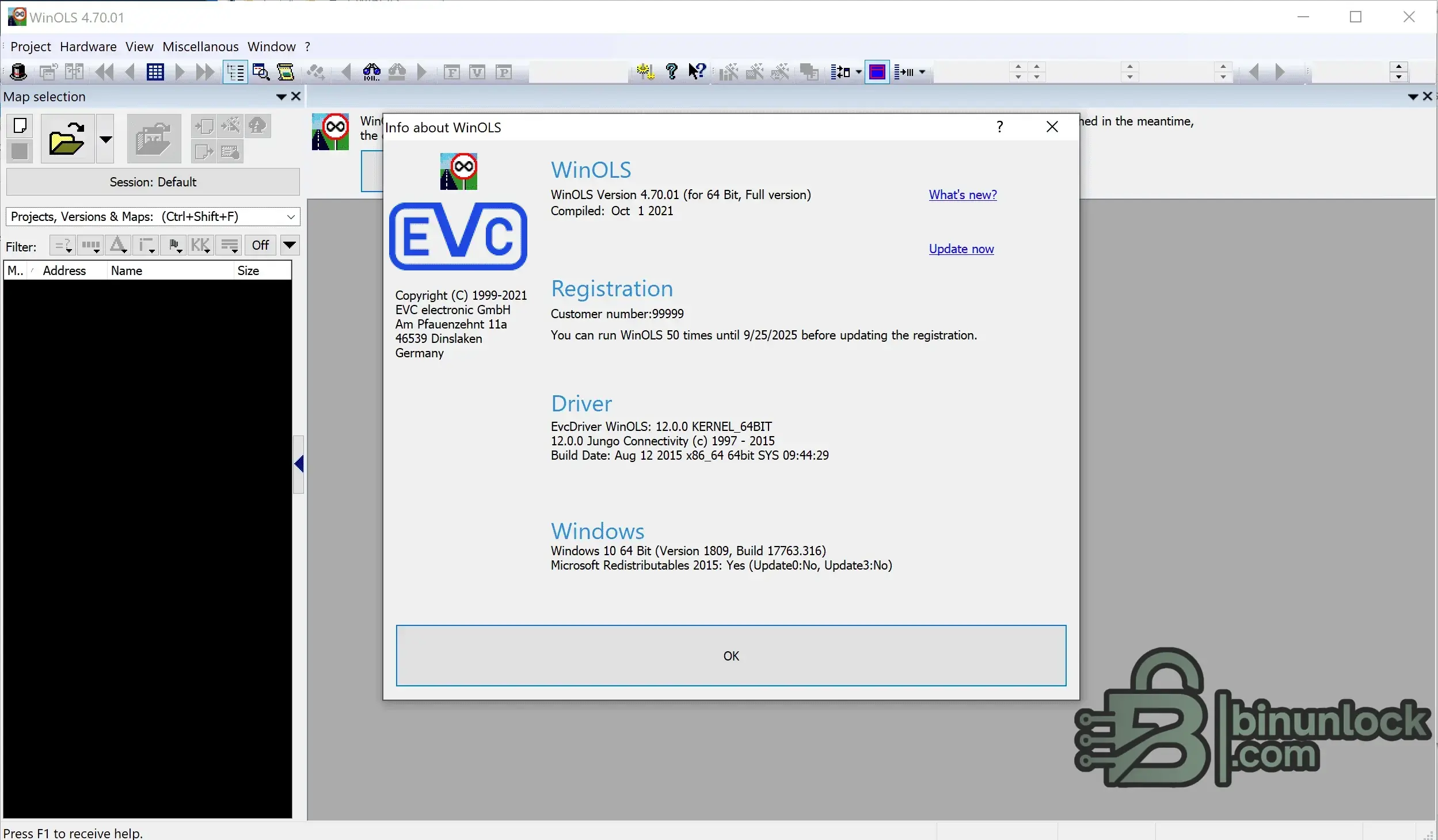Image resolution: width=1438 pixels, height=840 pixels.
Task: Close the Info about WinOLS dialog
Action: tap(1052, 127)
